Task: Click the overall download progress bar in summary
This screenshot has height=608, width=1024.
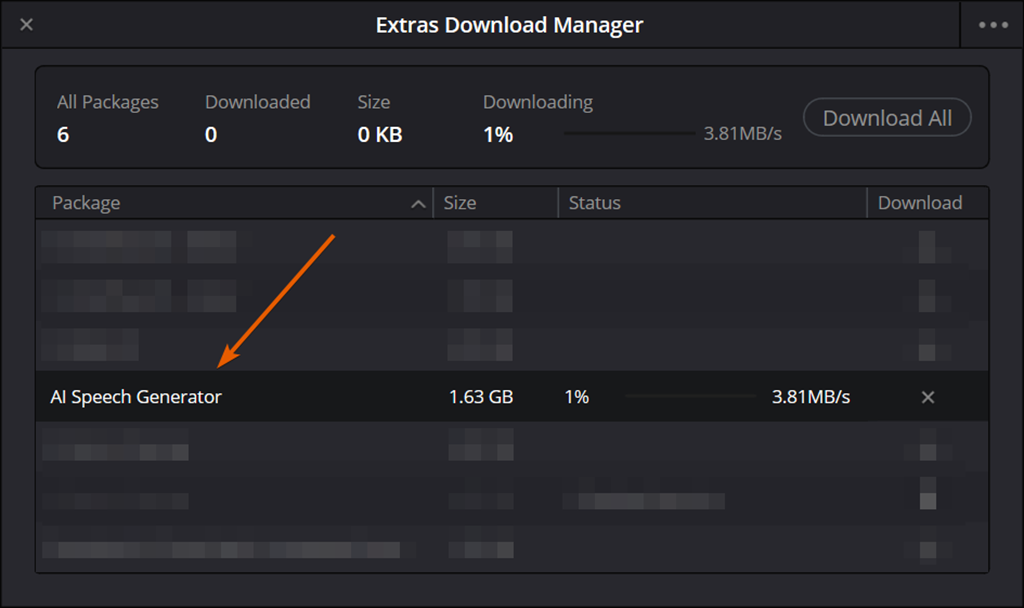Action: 629,133
